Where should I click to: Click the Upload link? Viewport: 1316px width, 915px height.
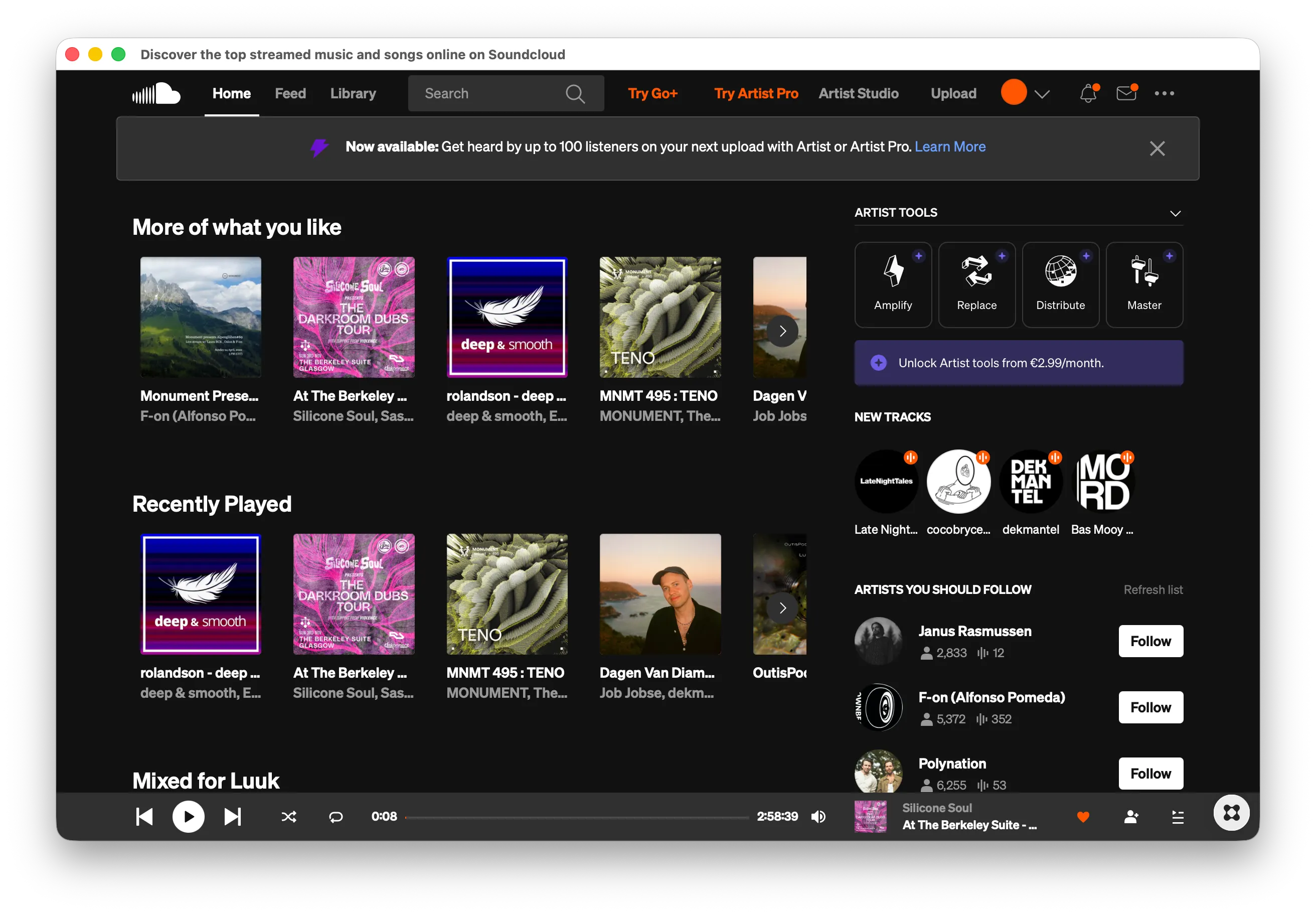click(953, 93)
